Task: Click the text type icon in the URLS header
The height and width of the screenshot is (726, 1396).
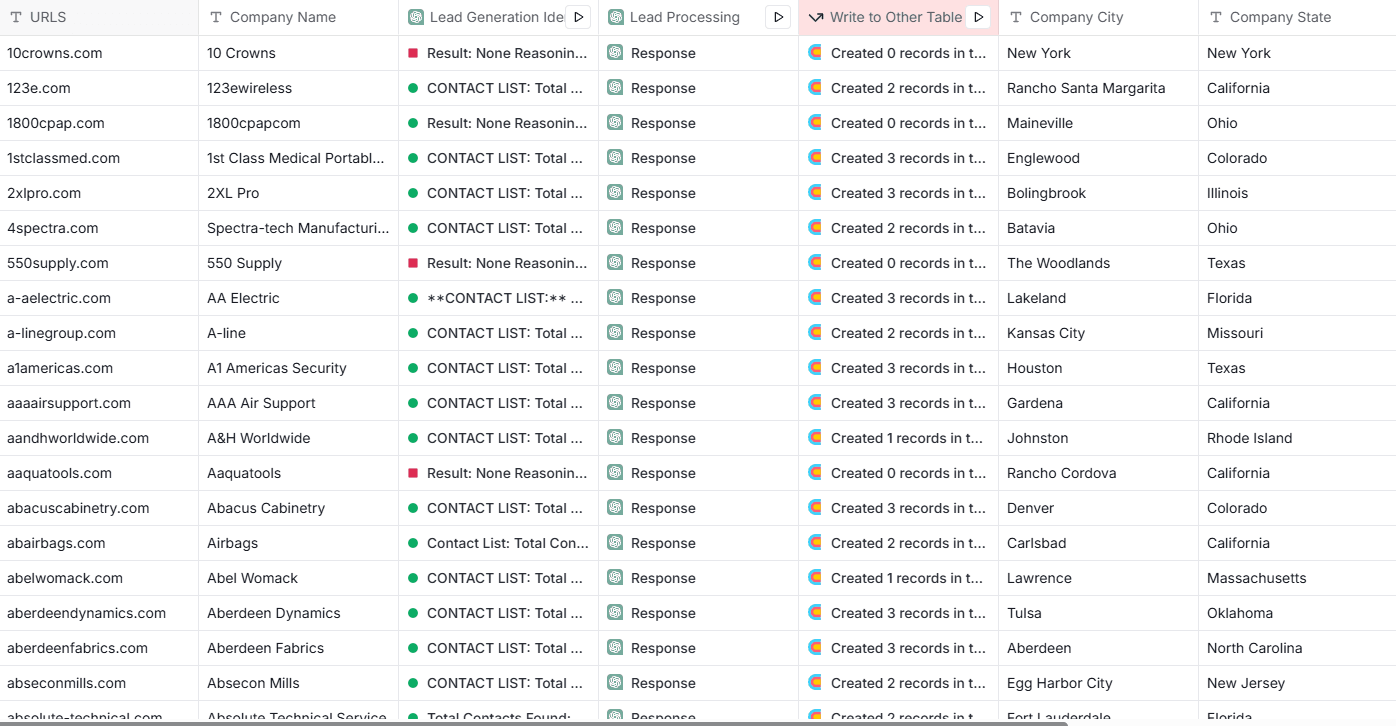Action: (16, 17)
